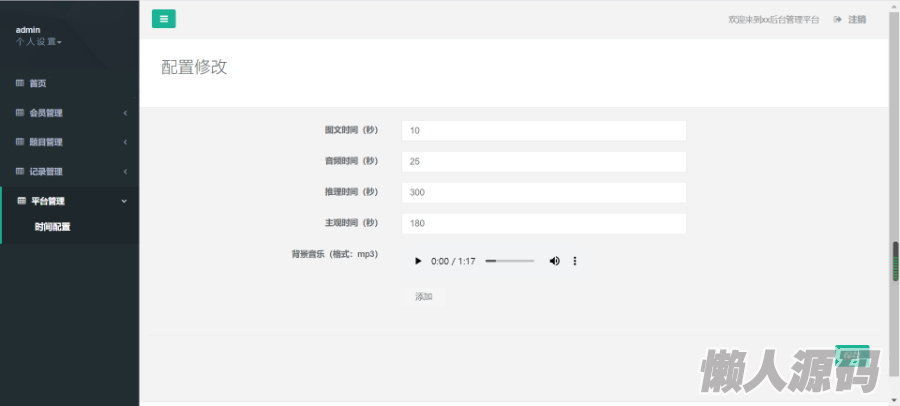This screenshot has height=406, width=900.
Task: Click the 图文时间 input showing 10
Action: click(x=544, y=130)
